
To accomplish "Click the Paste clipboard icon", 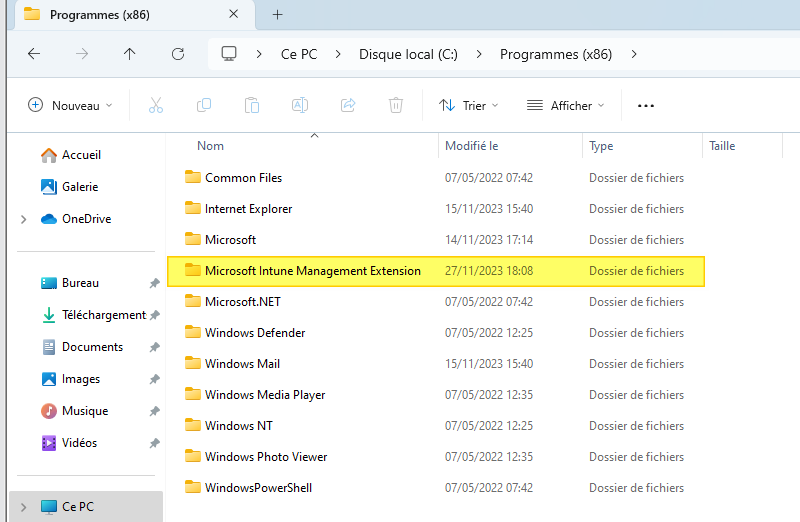I will 252,105.
